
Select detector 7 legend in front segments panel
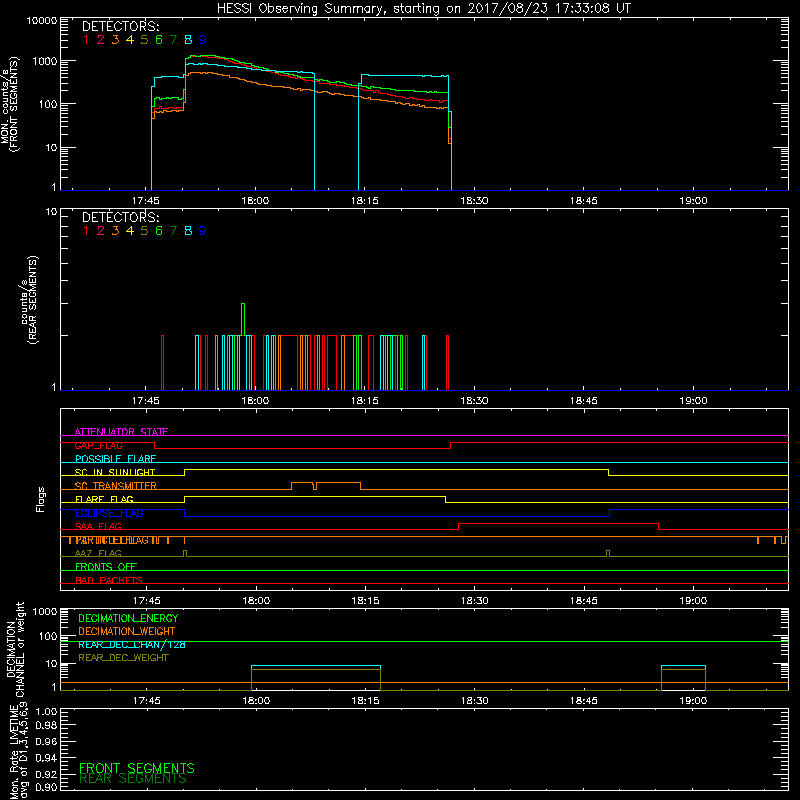click(173, 40)
